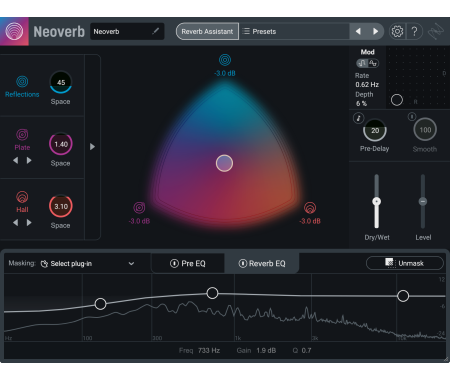Image resolution: width=450 pixels, height=380 pixels.
Task: Toggle the Pre EQ power icon
Action: (174, 263)
